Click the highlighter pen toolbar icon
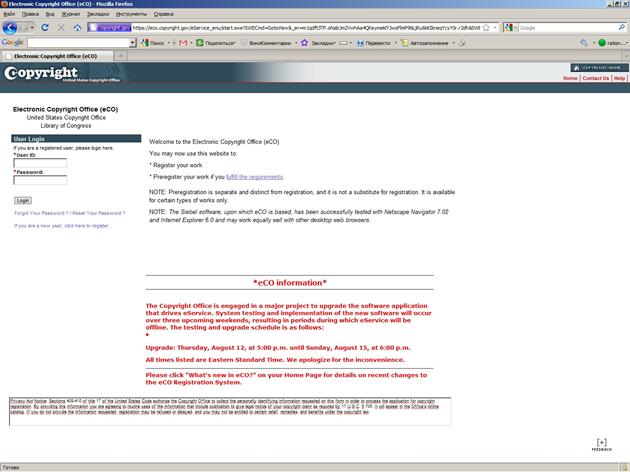 pos(462,43)
